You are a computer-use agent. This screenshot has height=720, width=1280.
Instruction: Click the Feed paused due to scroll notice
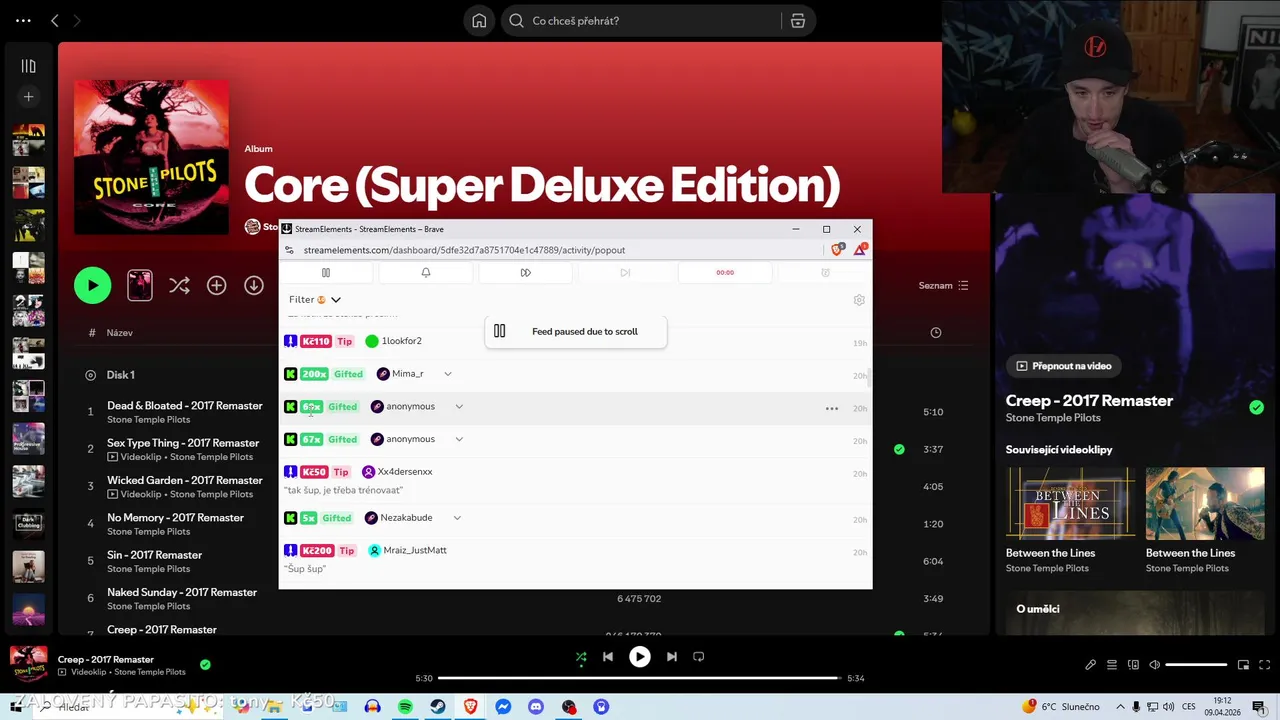coord(575,332)
